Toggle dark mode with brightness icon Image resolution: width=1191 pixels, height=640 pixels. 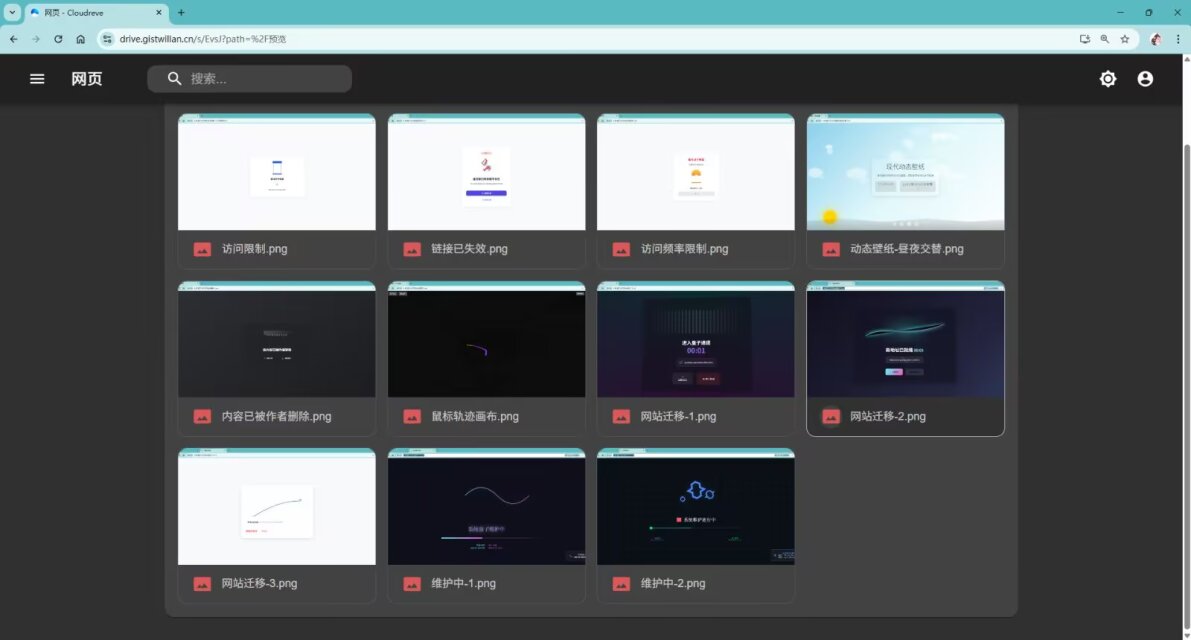coord(1108,79)
